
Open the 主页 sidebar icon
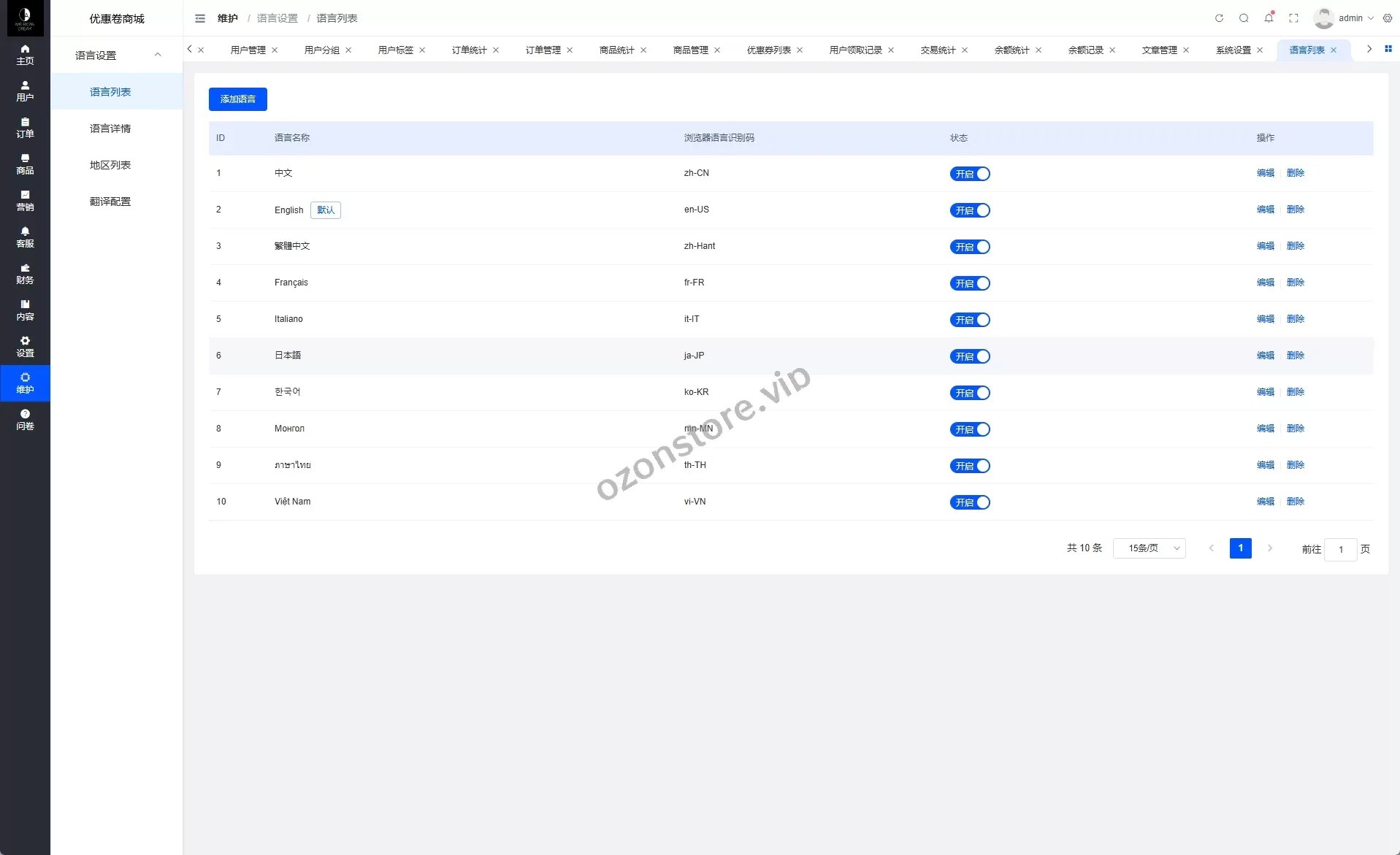tap(24, 54)
